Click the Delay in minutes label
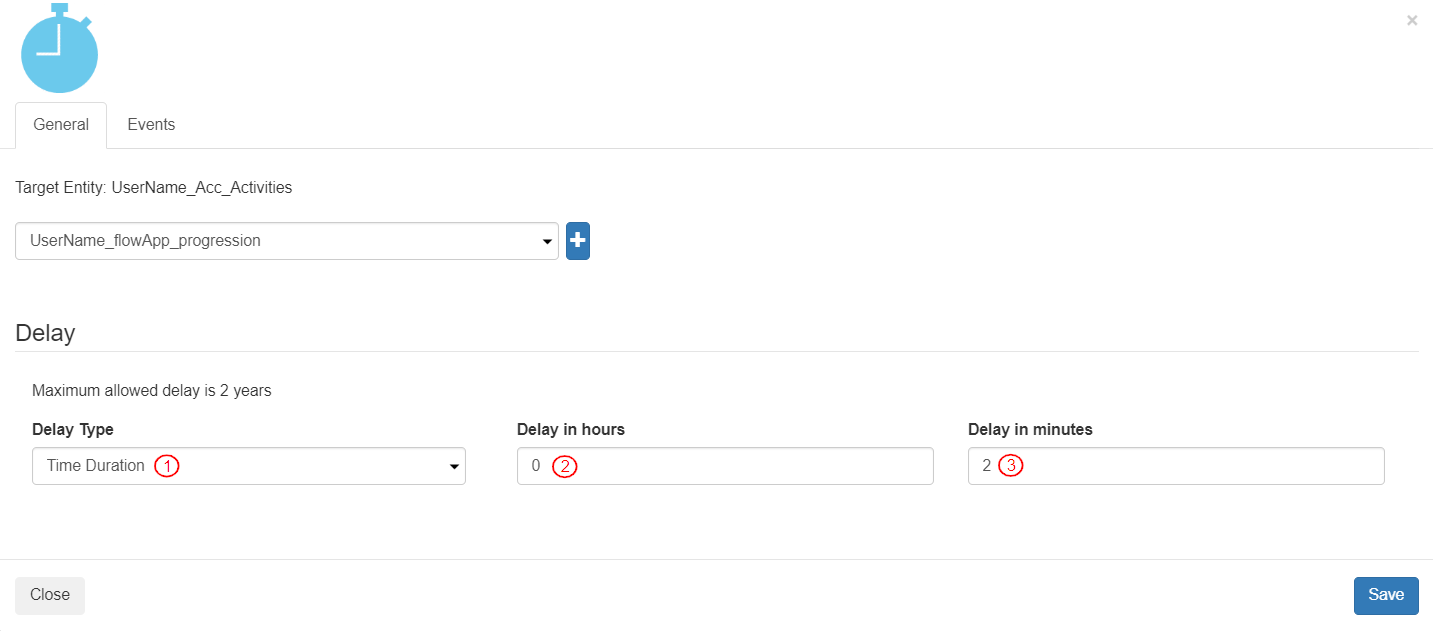 coord(1030,429)
